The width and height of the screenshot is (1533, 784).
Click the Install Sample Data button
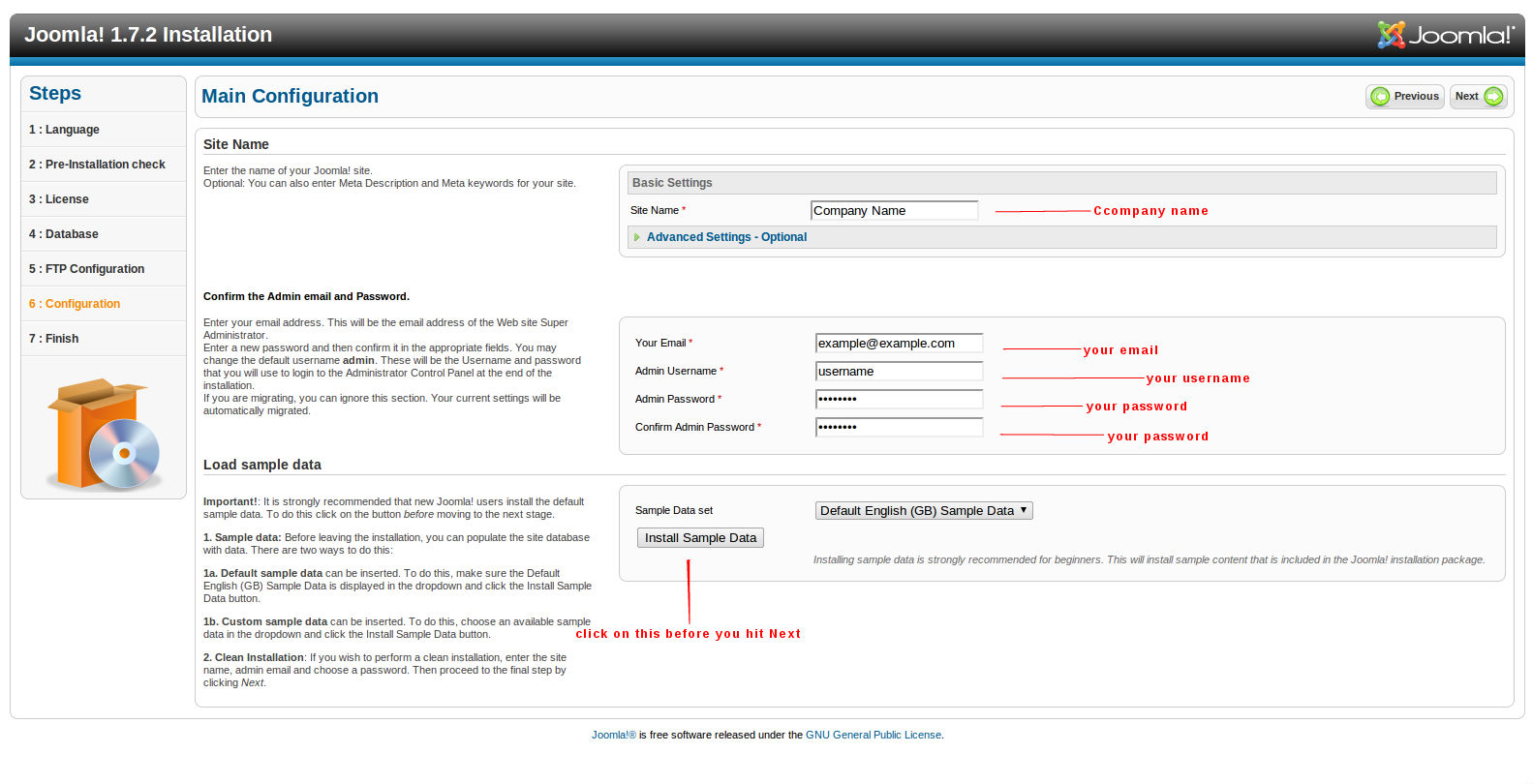pyautogui.click(x=700, y=538)
